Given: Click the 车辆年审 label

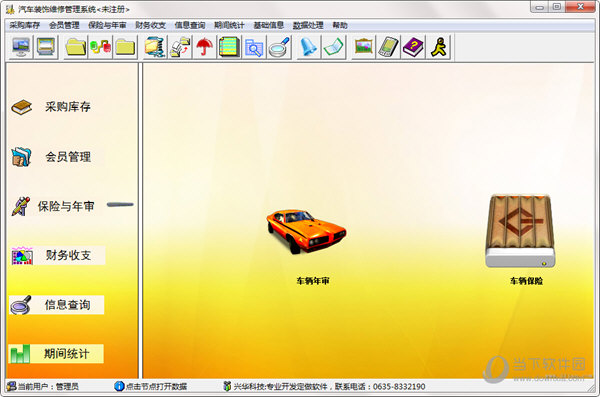Looking at the screenshot, I should [x=313, y=281].
